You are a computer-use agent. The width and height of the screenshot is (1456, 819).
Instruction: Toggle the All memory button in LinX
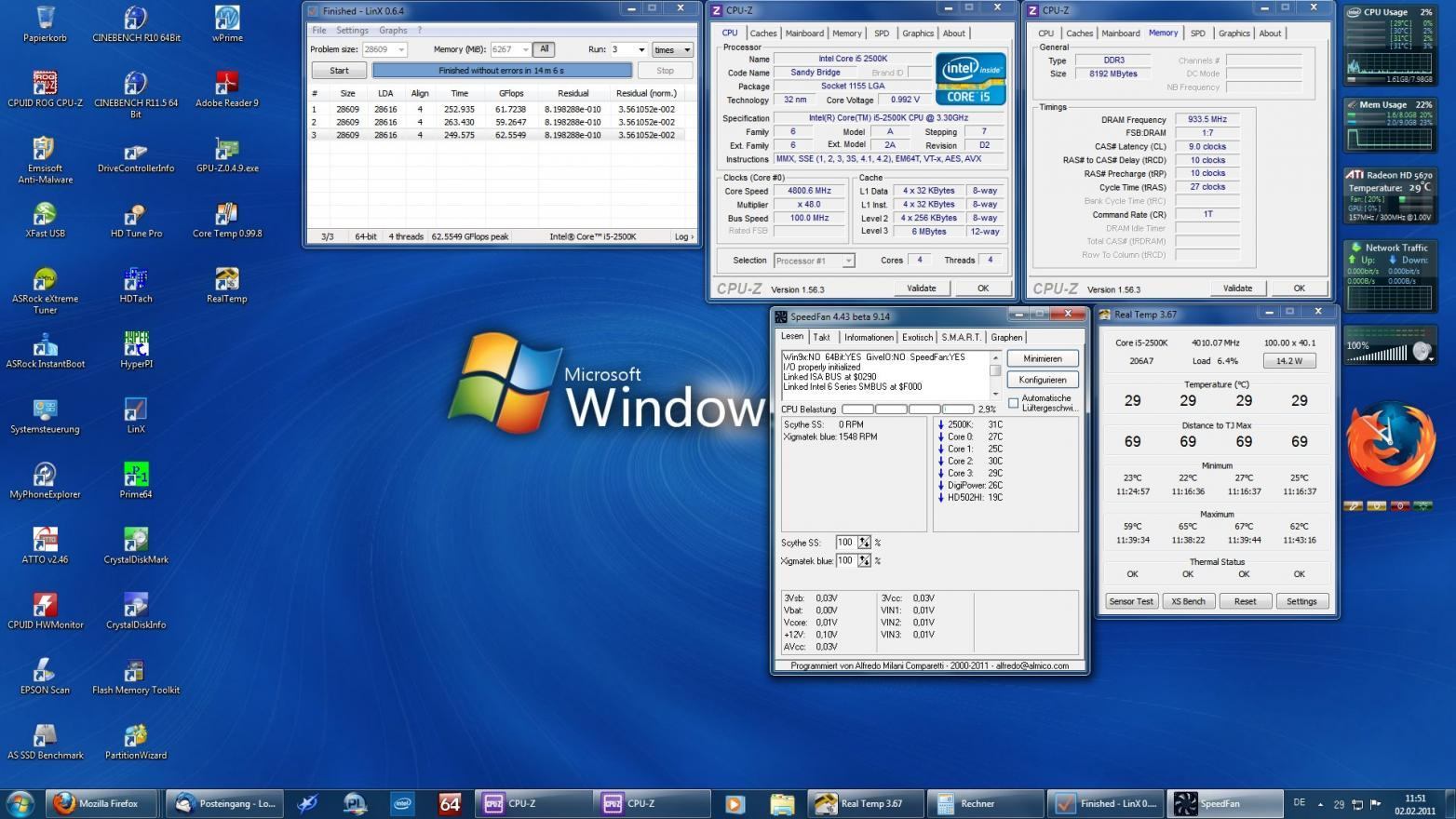pyautogui.click(x=545, y=49)
